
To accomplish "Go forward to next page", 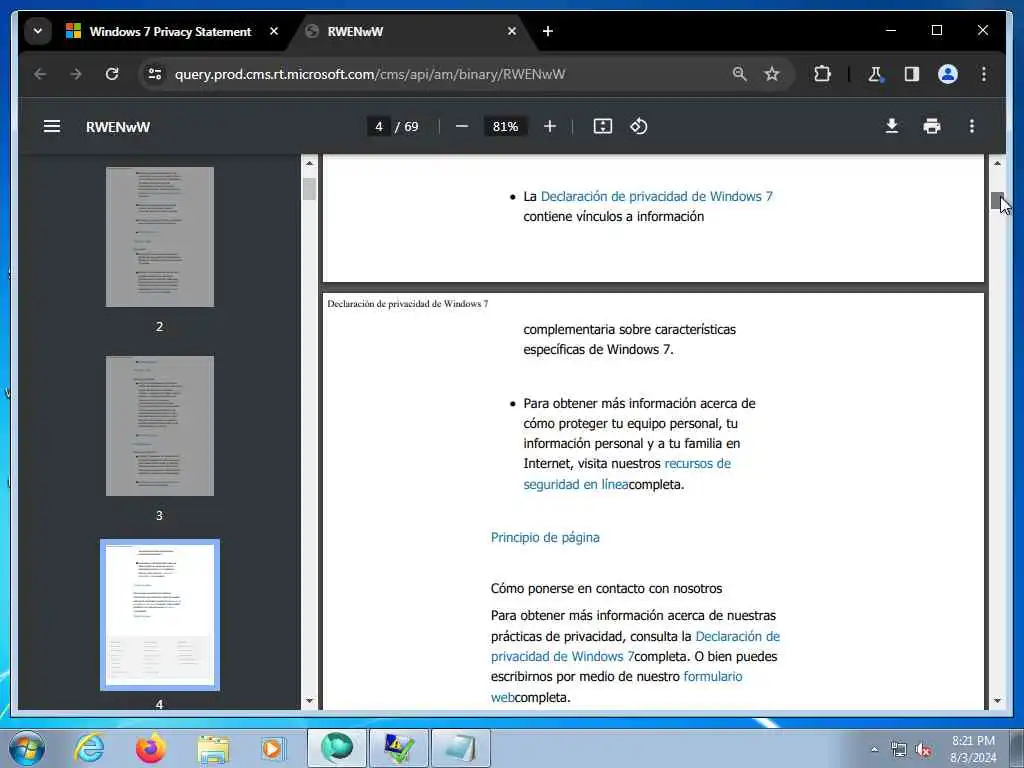I will click(76, 74).
